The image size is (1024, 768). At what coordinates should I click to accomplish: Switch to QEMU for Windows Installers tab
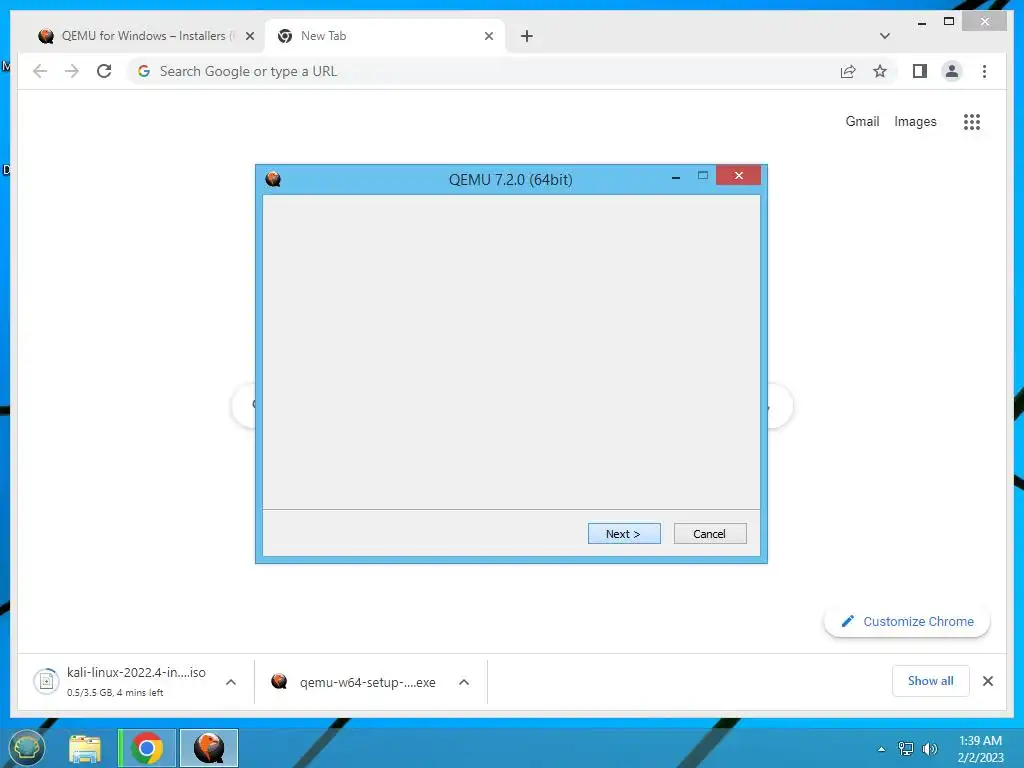point(144,36)
